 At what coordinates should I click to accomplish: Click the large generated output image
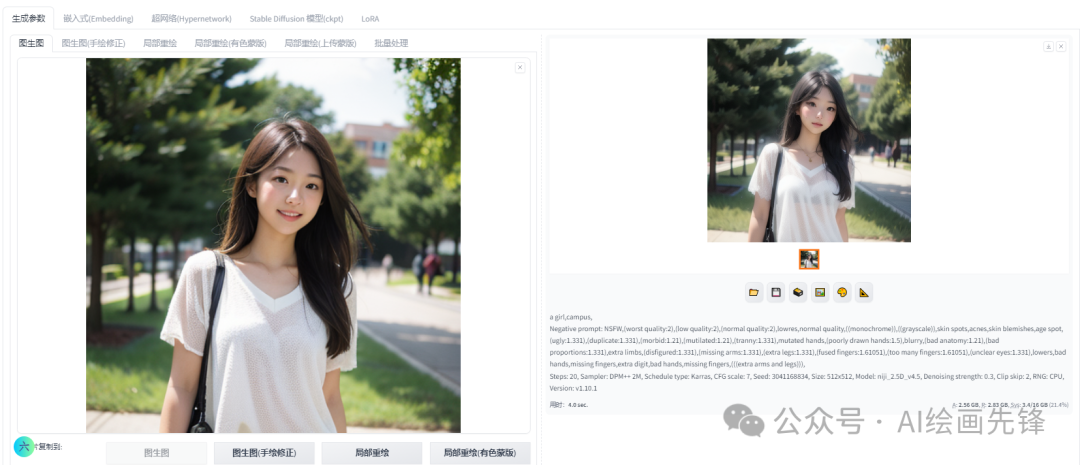click(809, 141)
